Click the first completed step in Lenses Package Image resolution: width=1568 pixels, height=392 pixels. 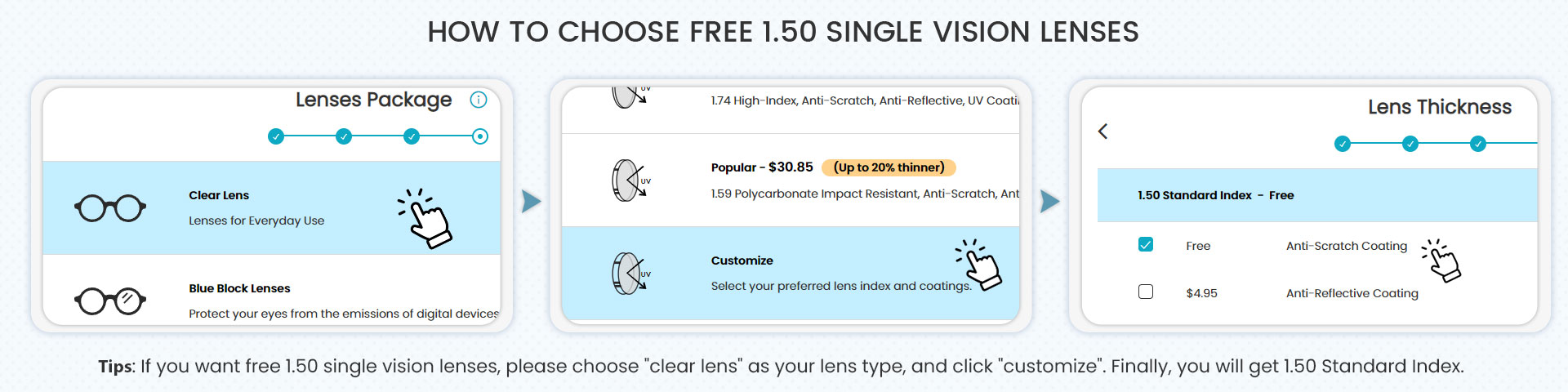[x=276, y=136]
